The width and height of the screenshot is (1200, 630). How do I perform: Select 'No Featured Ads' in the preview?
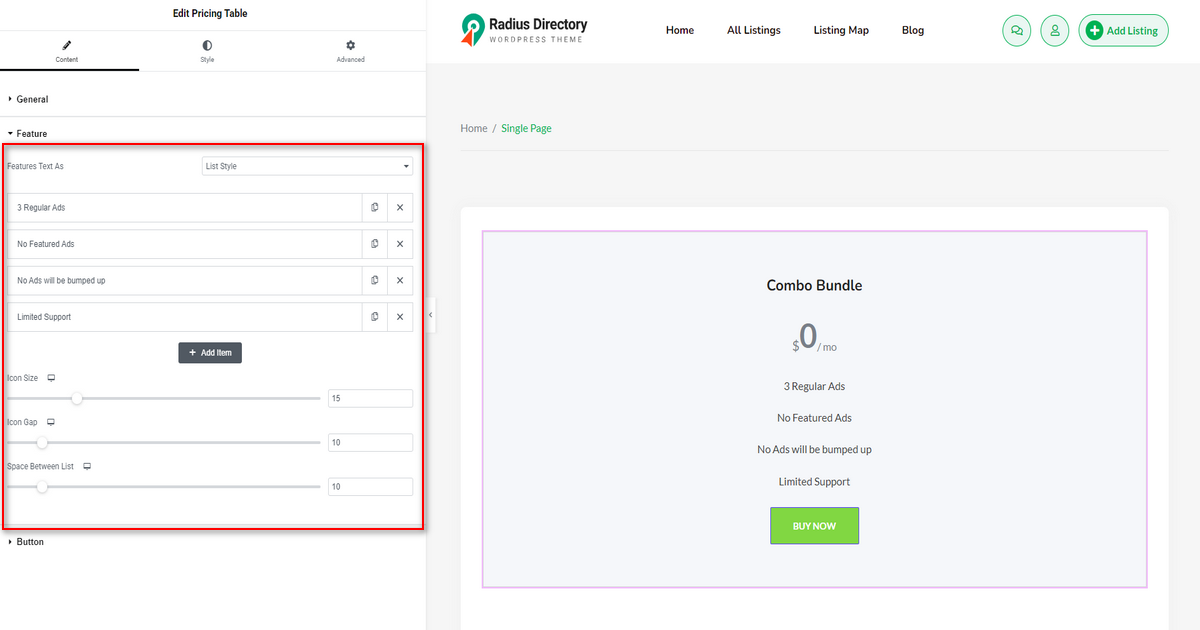click(x=814, y=418)
